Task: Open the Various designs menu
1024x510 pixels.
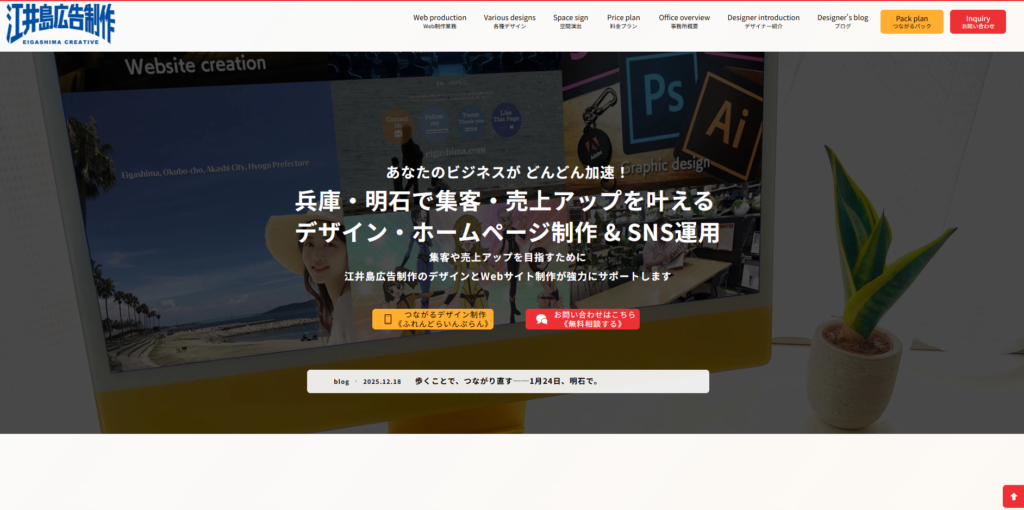Action: 509,21
